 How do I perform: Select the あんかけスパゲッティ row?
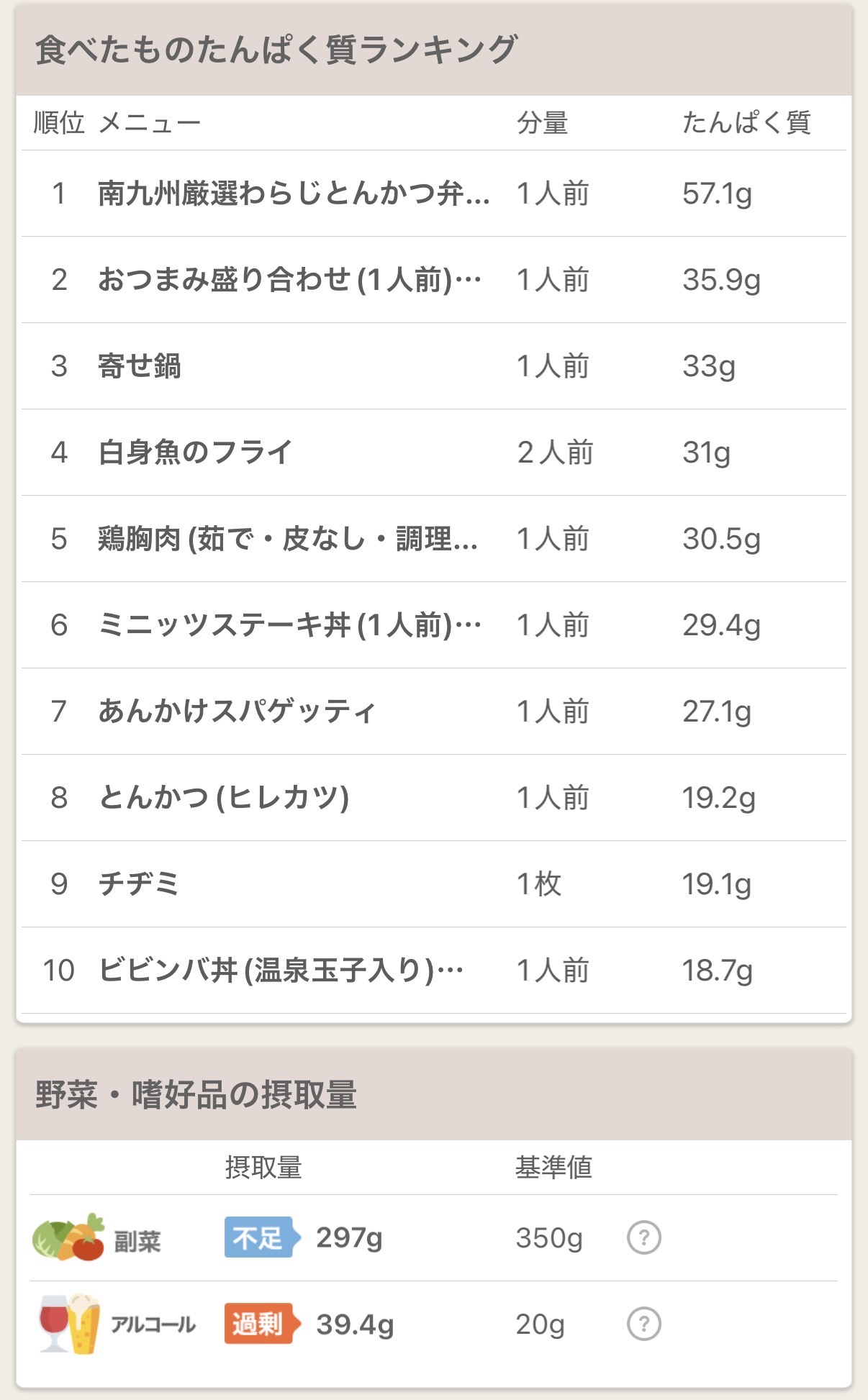click(238, 712)
